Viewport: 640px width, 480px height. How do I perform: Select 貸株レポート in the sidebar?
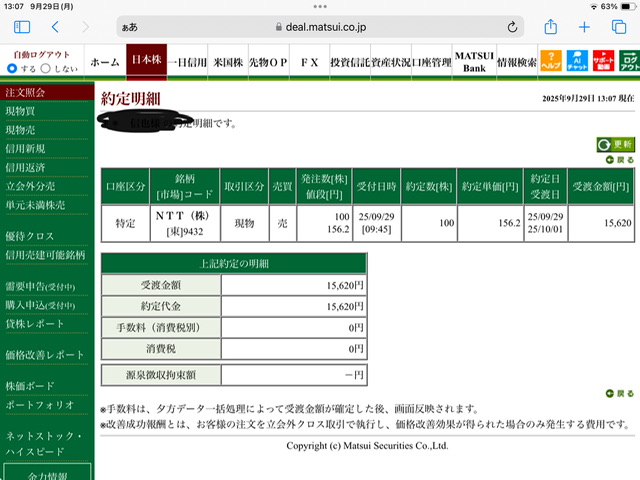[x=35, y=324]
